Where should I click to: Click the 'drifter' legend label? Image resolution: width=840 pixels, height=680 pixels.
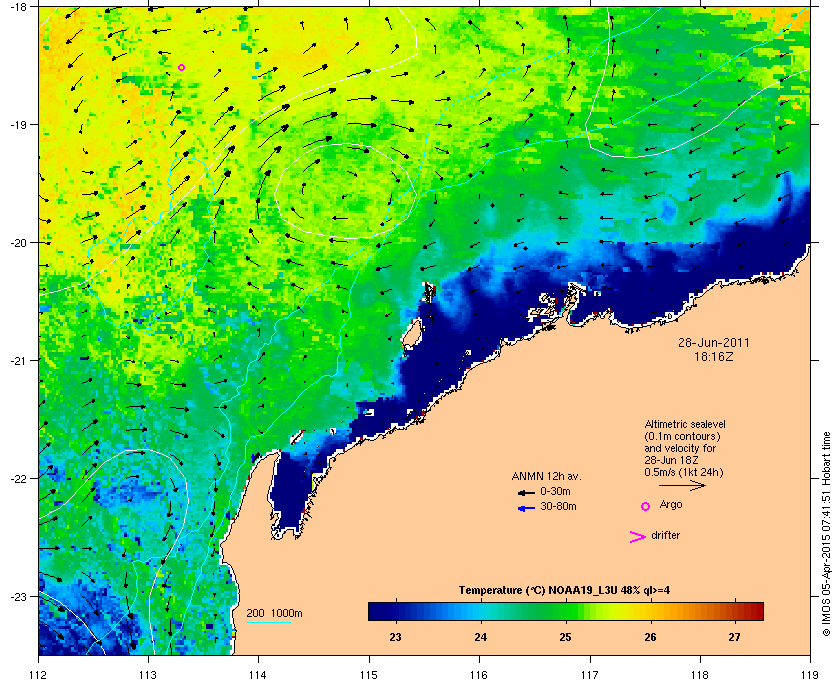pos(666,535)
